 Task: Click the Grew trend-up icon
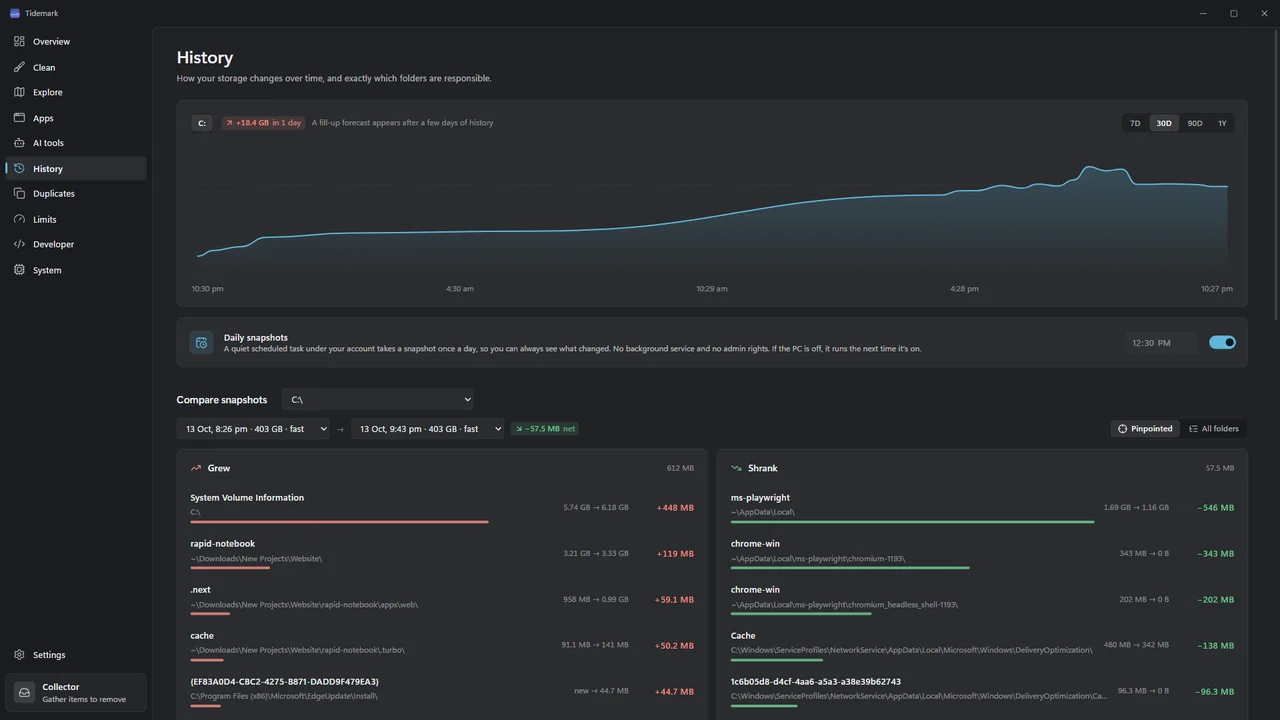pos(196,468)
